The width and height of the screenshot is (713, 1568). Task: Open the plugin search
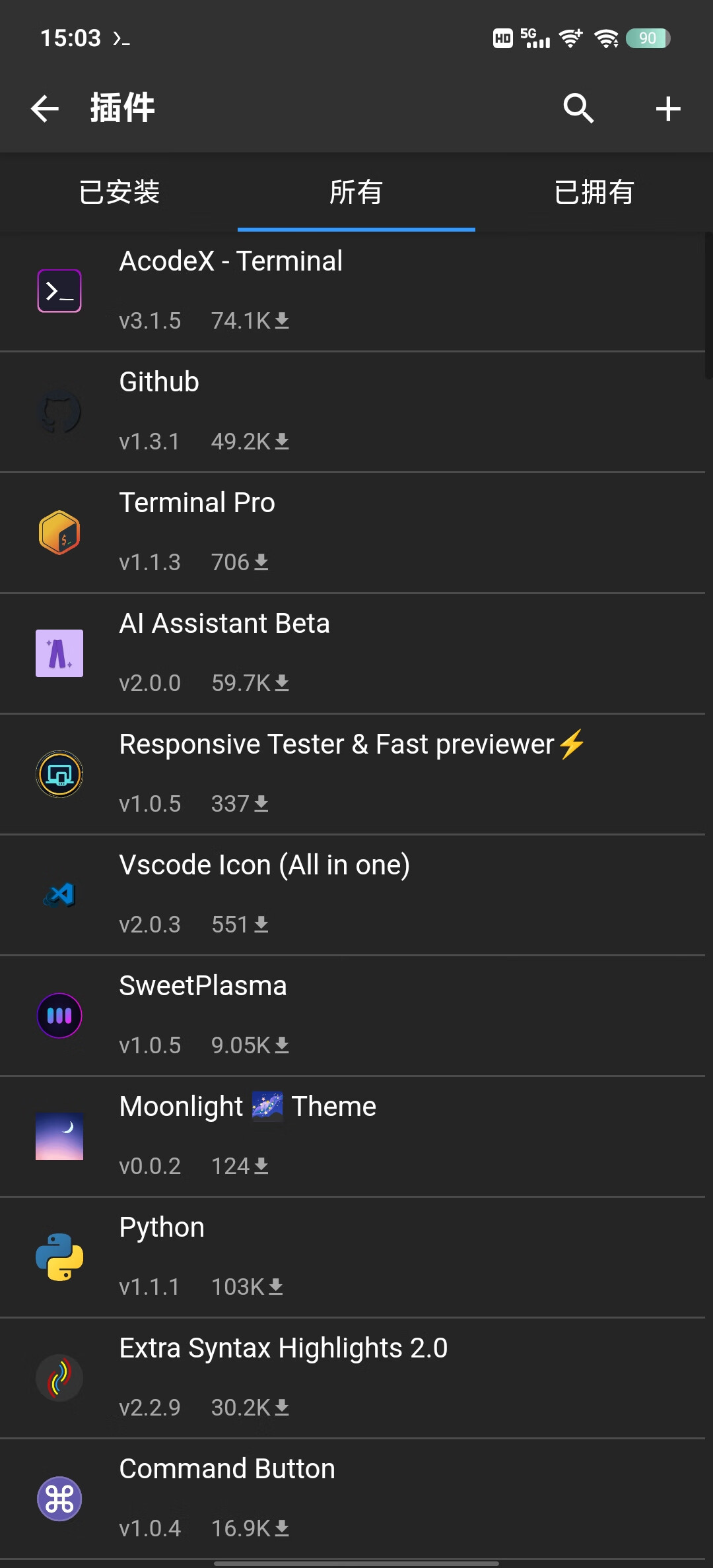click(578, 109)
